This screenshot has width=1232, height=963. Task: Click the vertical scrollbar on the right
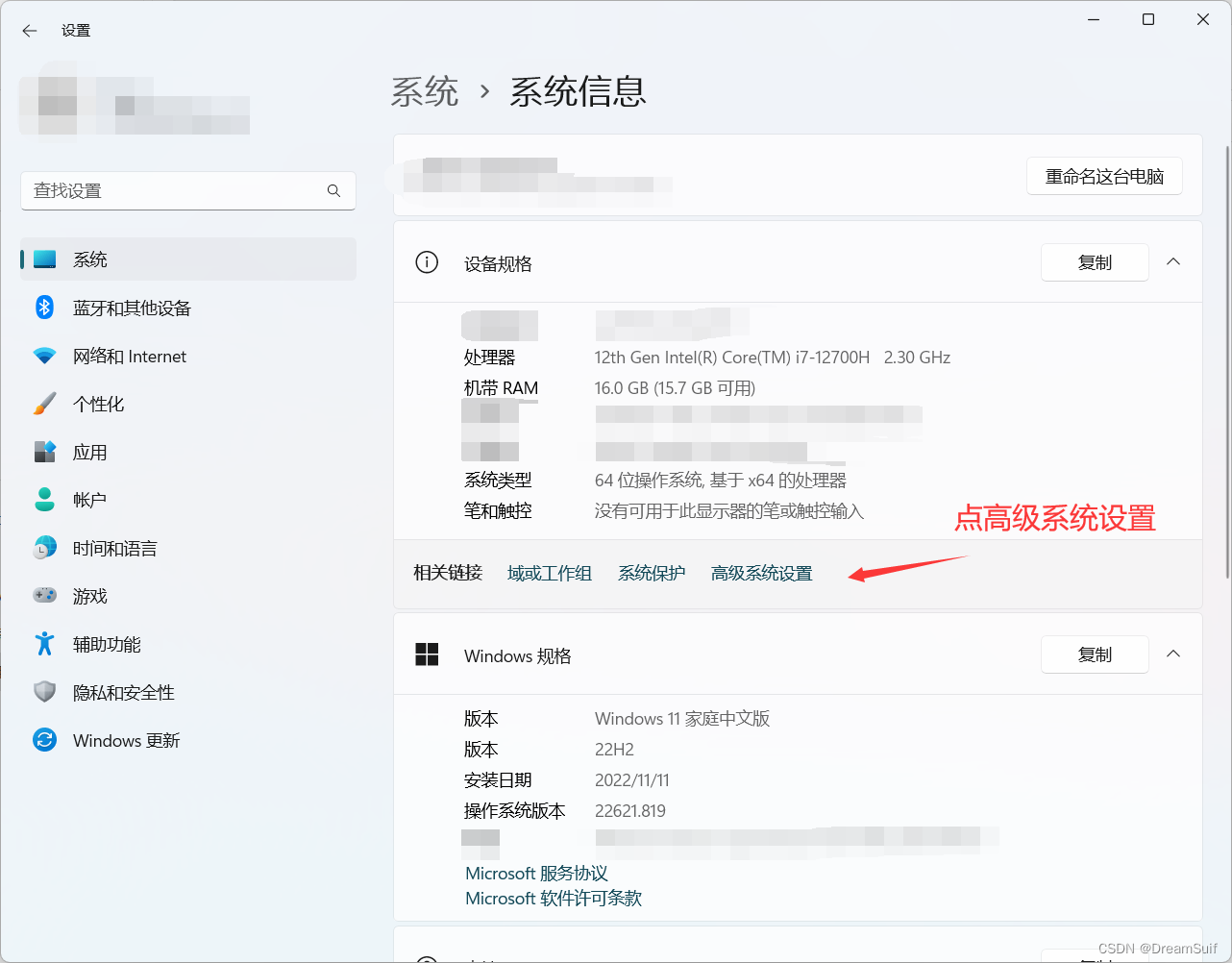[x=1227, y=361]
